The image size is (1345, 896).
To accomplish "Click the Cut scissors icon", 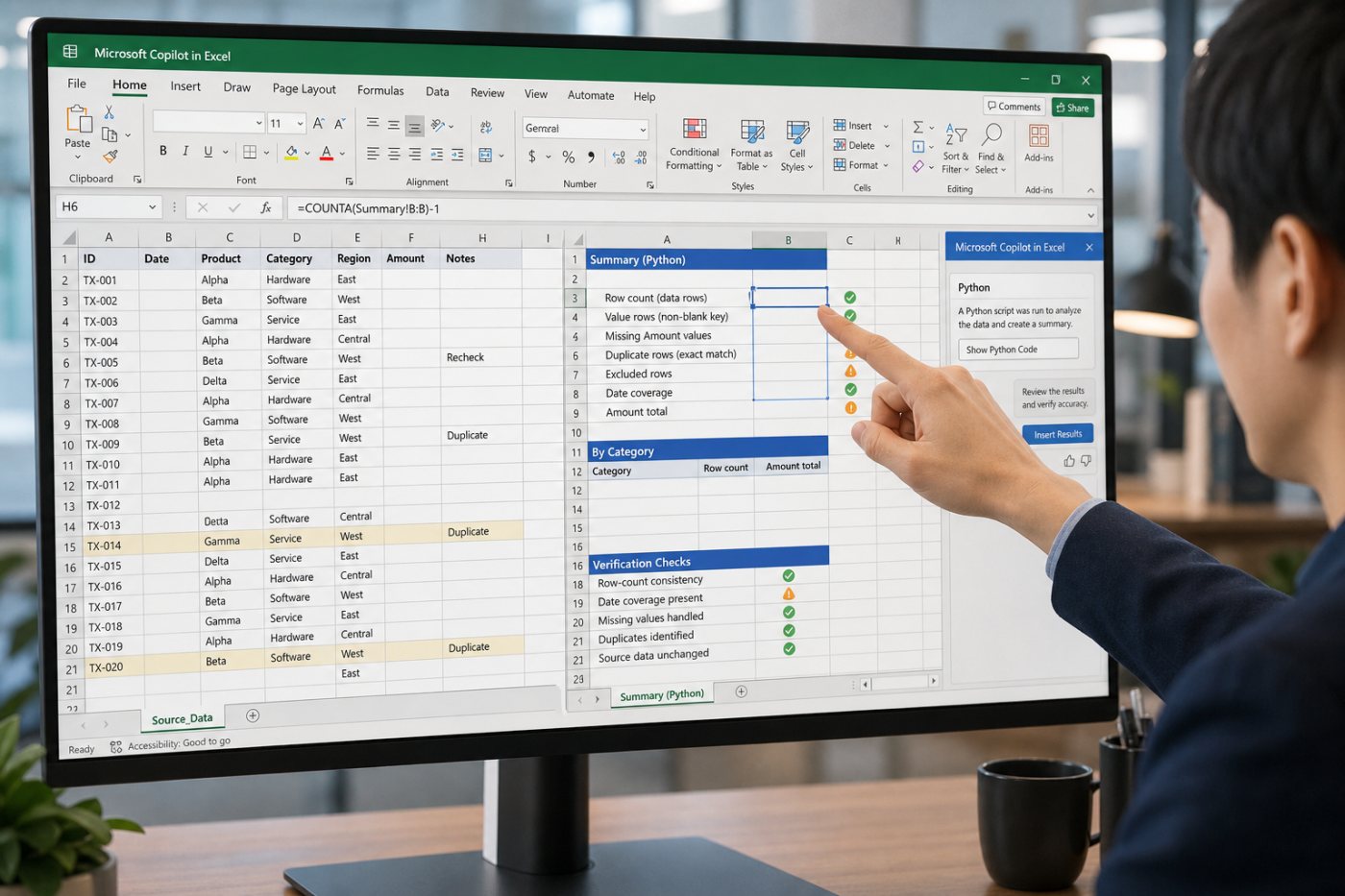I will pyautogui.click(x=110, y=112).
